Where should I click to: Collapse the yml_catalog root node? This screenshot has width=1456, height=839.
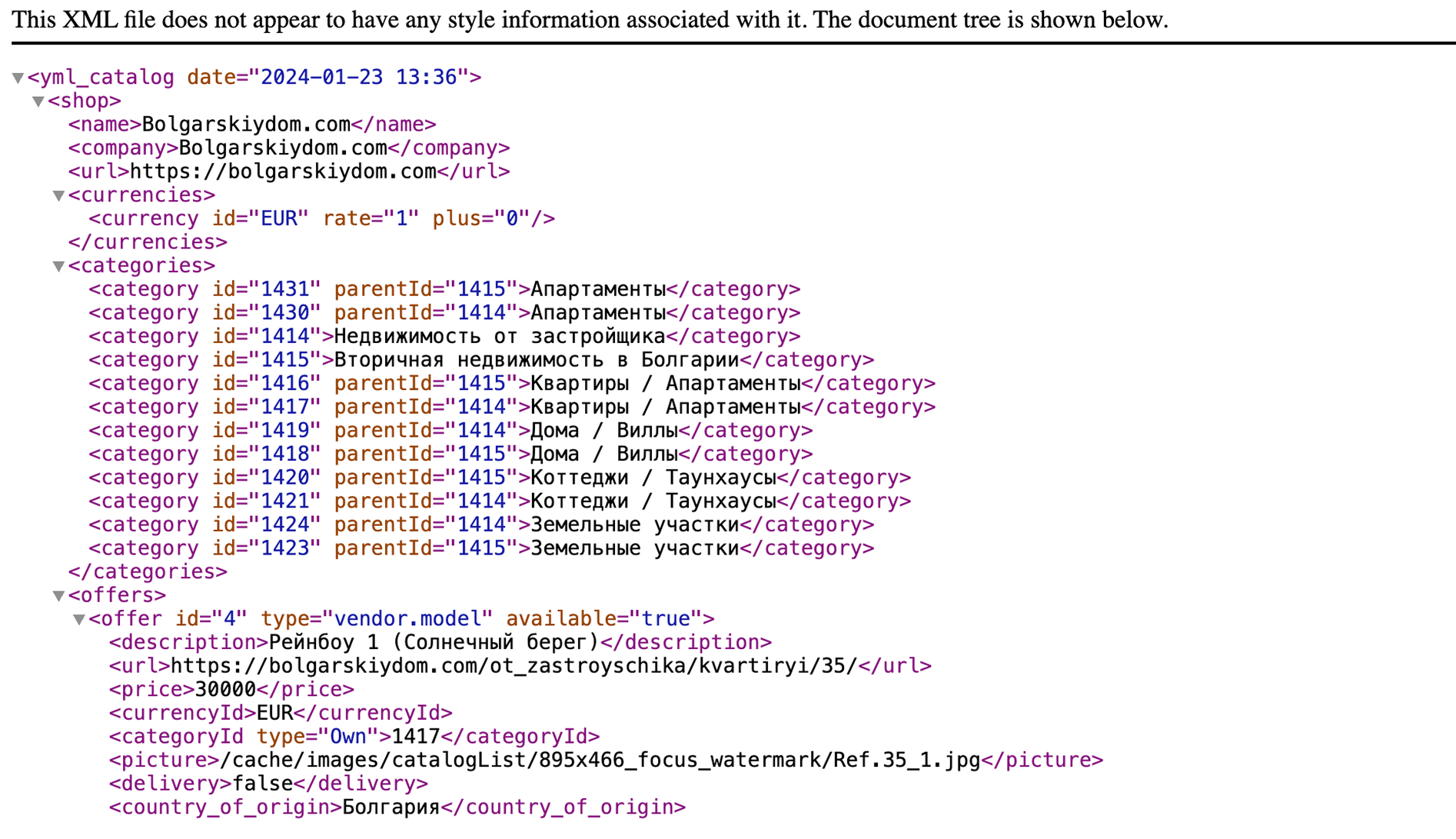[18, 78]
